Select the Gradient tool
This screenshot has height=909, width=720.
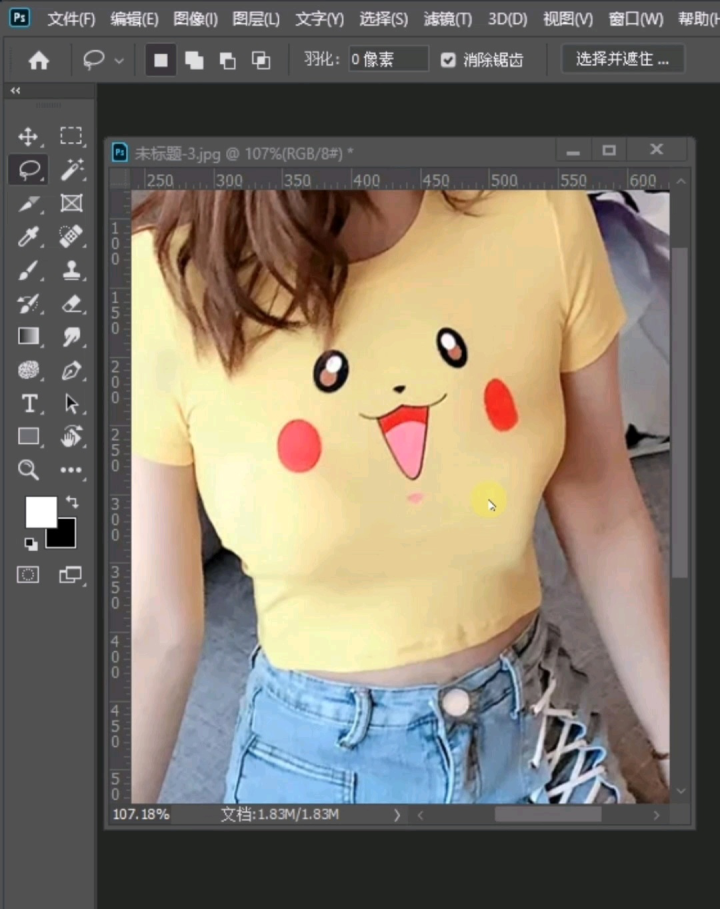pos(28,336)
